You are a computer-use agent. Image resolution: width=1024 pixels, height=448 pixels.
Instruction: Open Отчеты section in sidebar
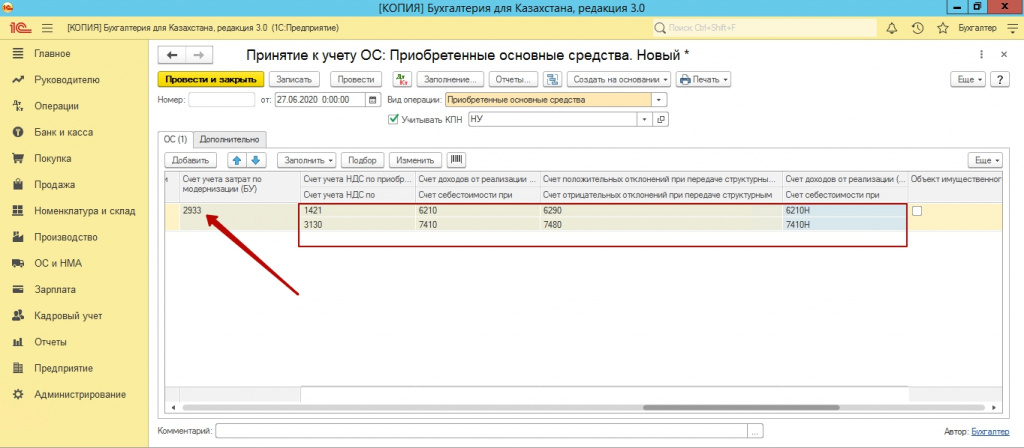tap(50, 342)
